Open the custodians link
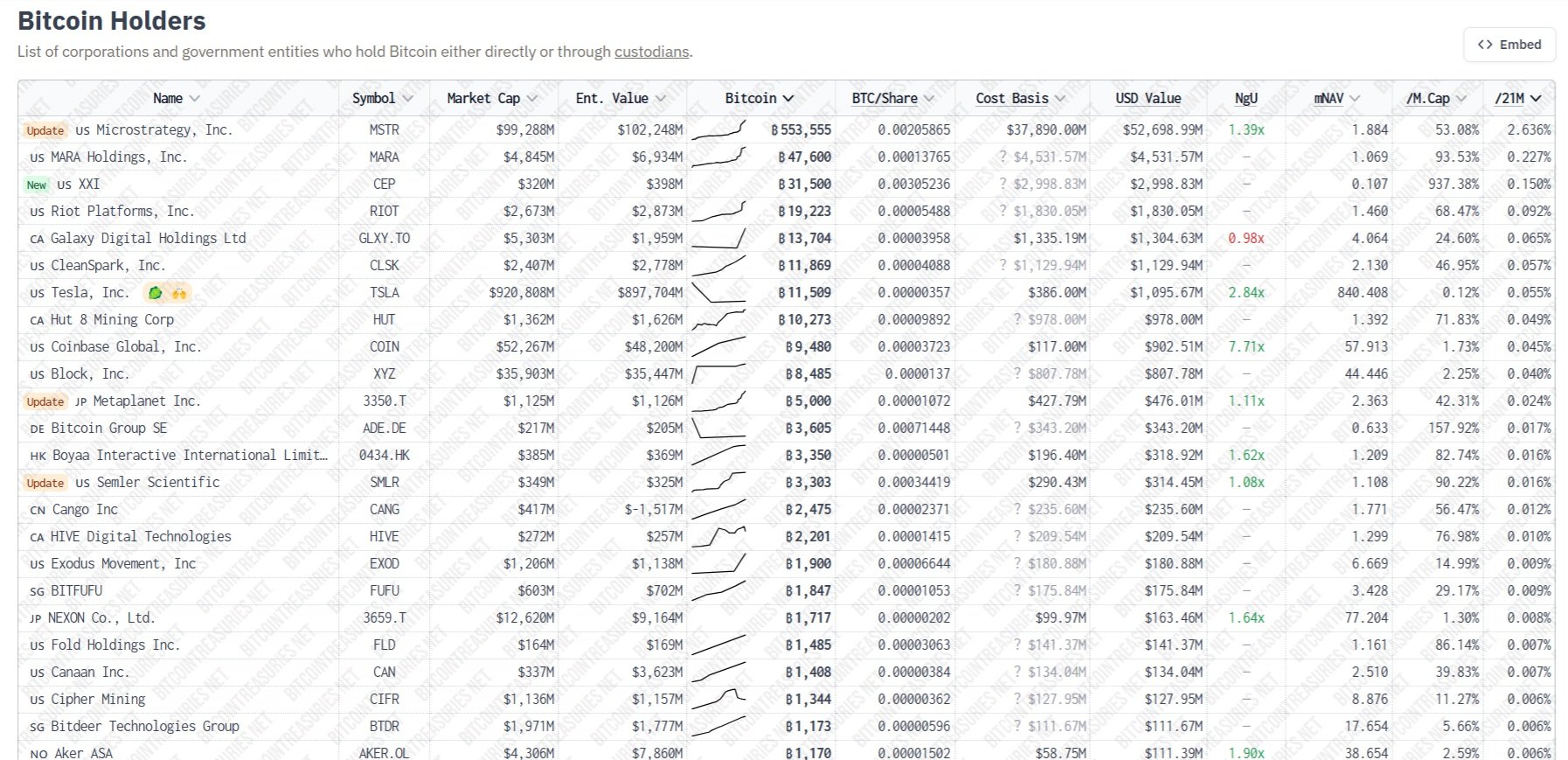 651,52
